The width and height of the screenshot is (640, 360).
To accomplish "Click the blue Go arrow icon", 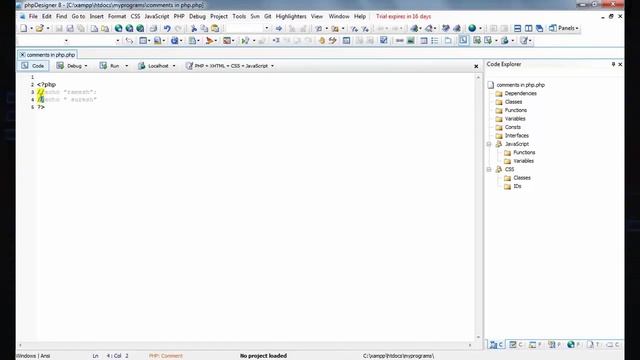I will click(279, 28).
